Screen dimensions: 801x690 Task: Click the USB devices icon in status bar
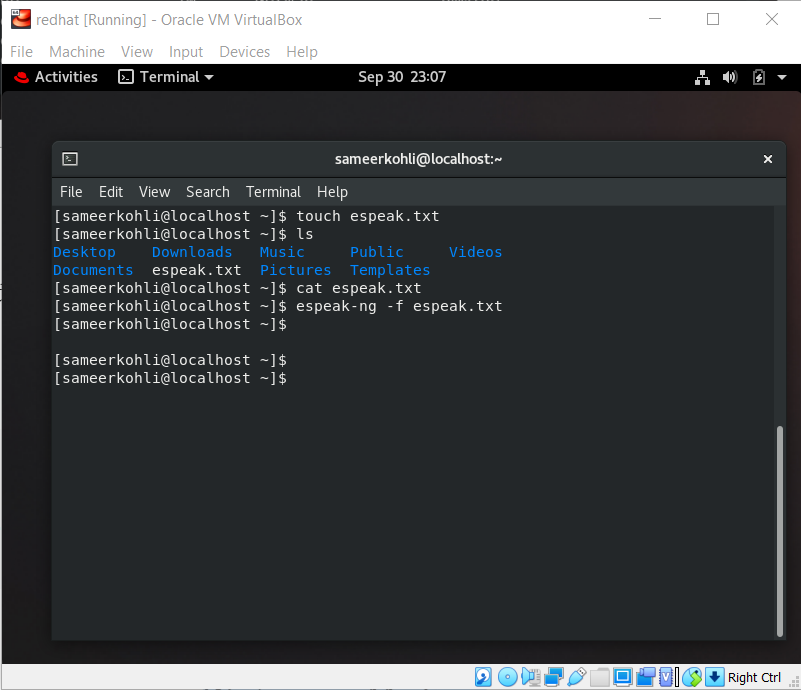pos(575,677)
